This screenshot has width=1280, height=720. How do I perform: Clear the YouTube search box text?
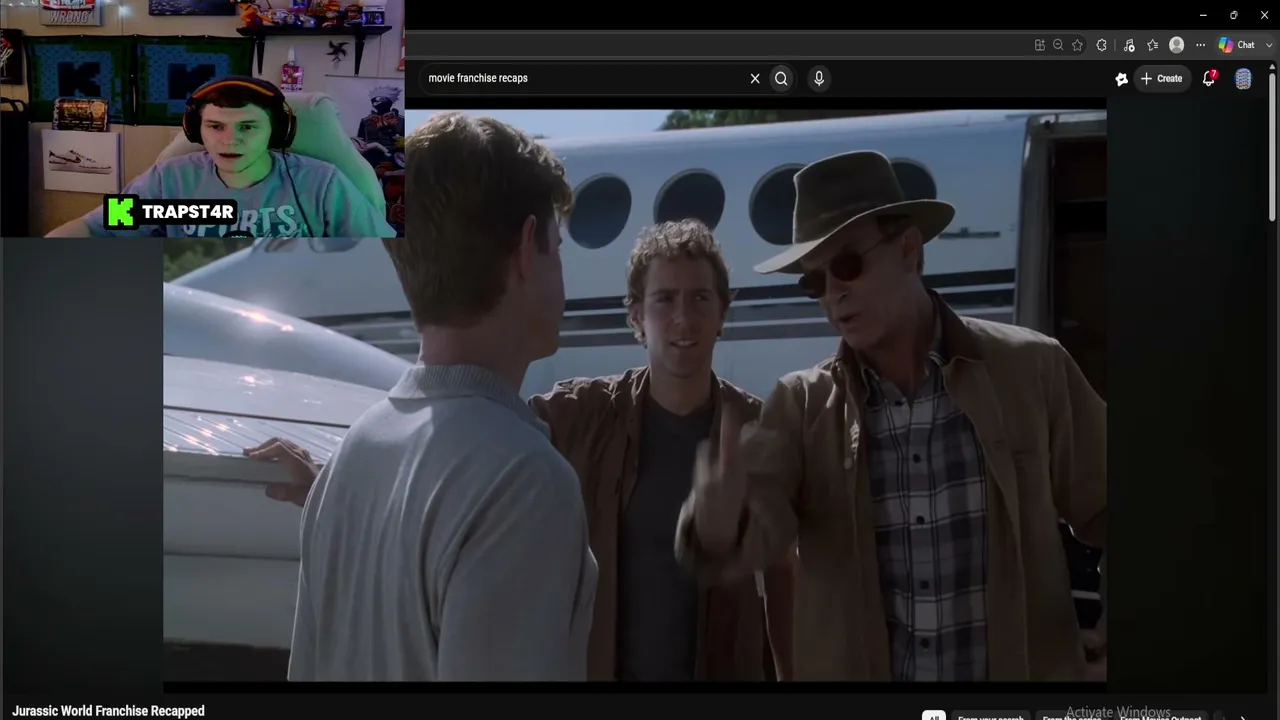pyautogui.click(x=755, y=78)
